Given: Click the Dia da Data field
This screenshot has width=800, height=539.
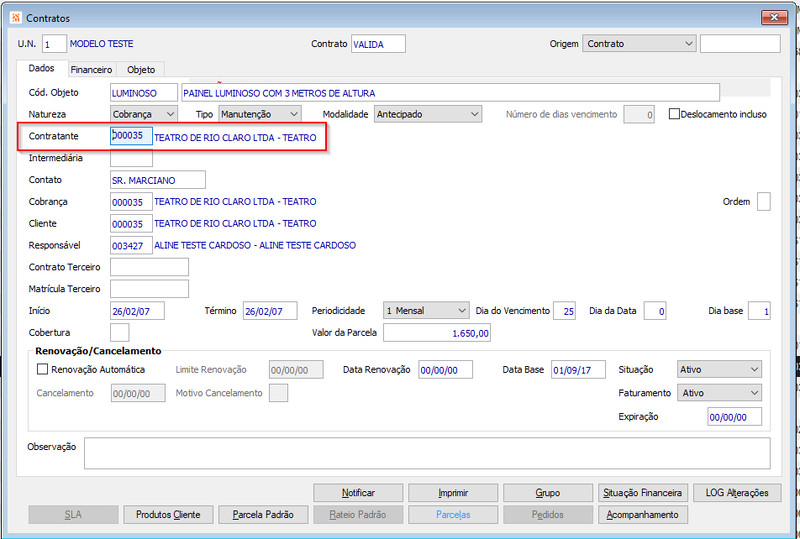Looking at the screenshot, I should (655, 311).
